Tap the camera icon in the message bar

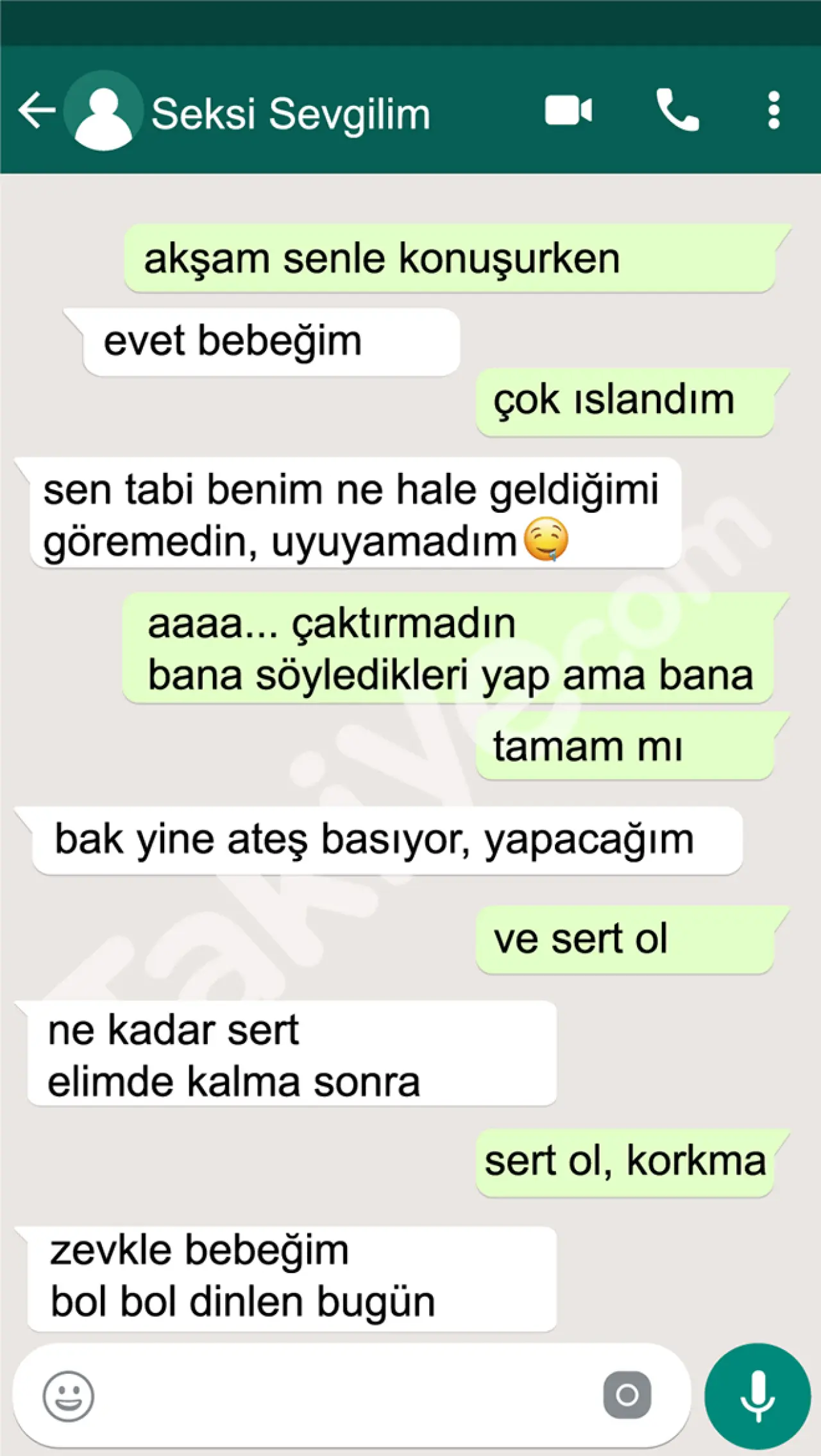tap(627, 1395)
